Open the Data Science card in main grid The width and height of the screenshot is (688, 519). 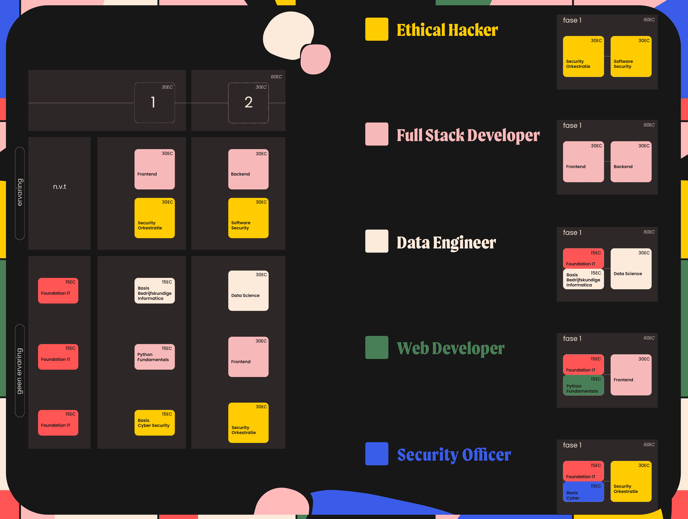pos(248,291)
